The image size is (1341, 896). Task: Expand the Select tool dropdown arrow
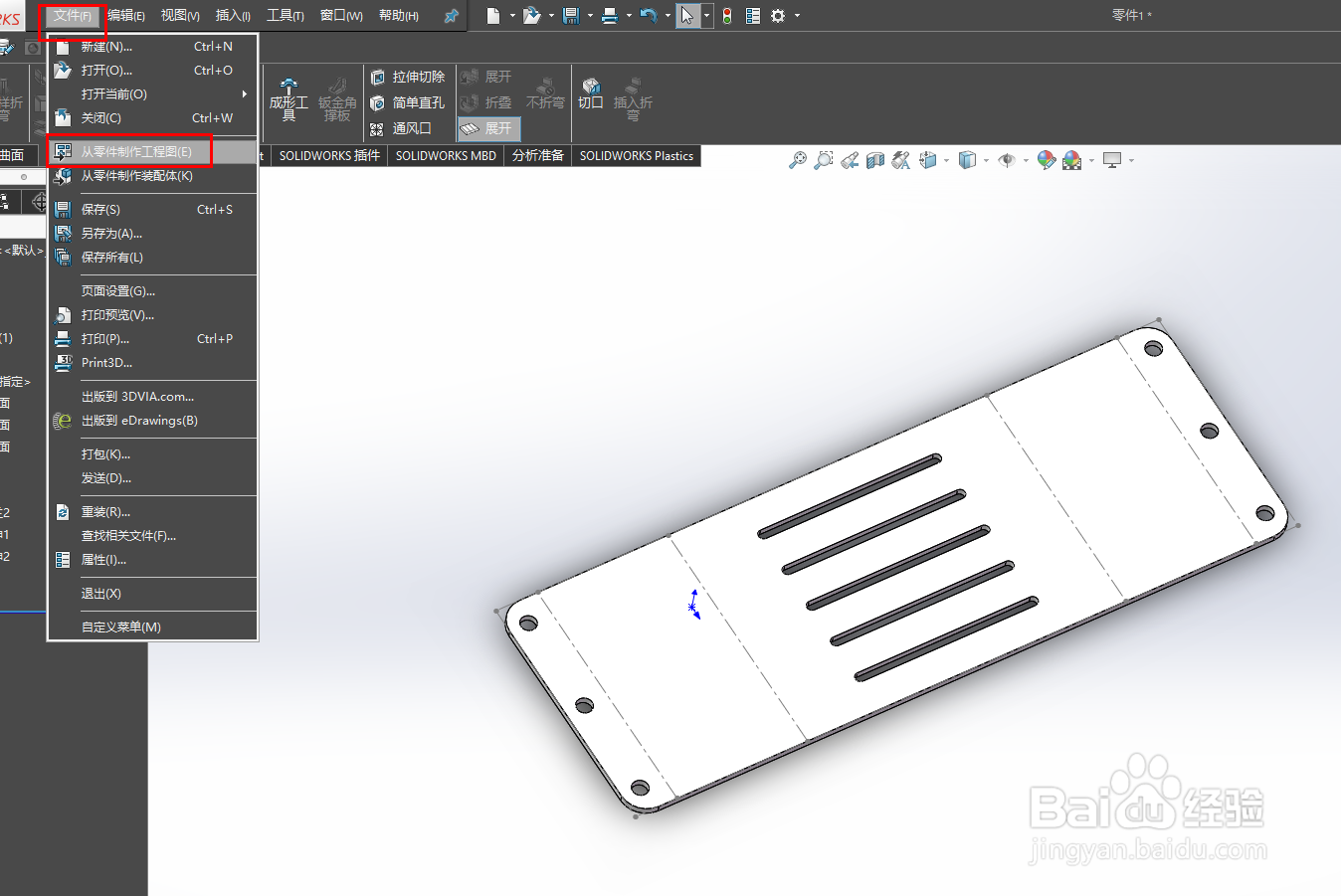click(x=706, y=16)
